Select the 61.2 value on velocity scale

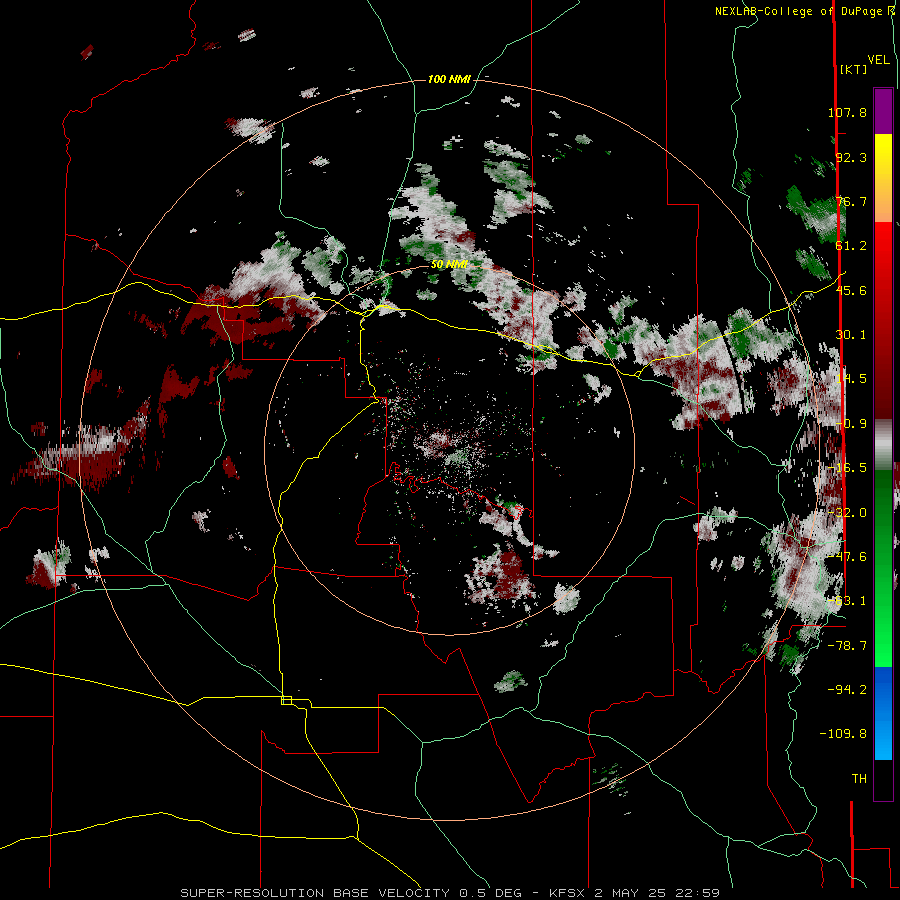click(x=851, y=246)
